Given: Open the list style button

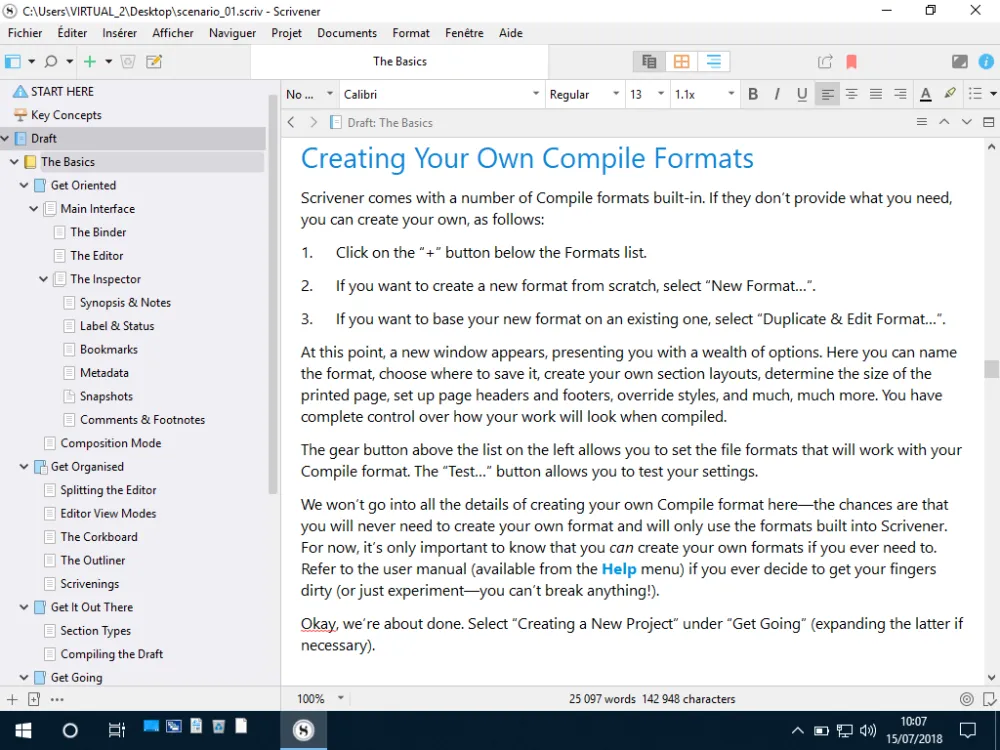Looking at the screenshot, I should 975,94.
